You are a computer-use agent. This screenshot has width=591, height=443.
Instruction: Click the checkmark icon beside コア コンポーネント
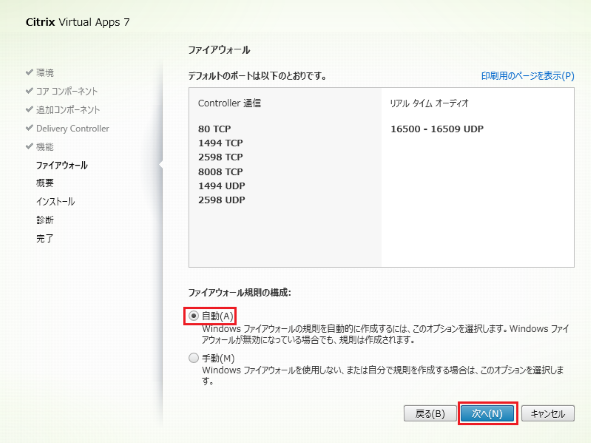[29, 90]
